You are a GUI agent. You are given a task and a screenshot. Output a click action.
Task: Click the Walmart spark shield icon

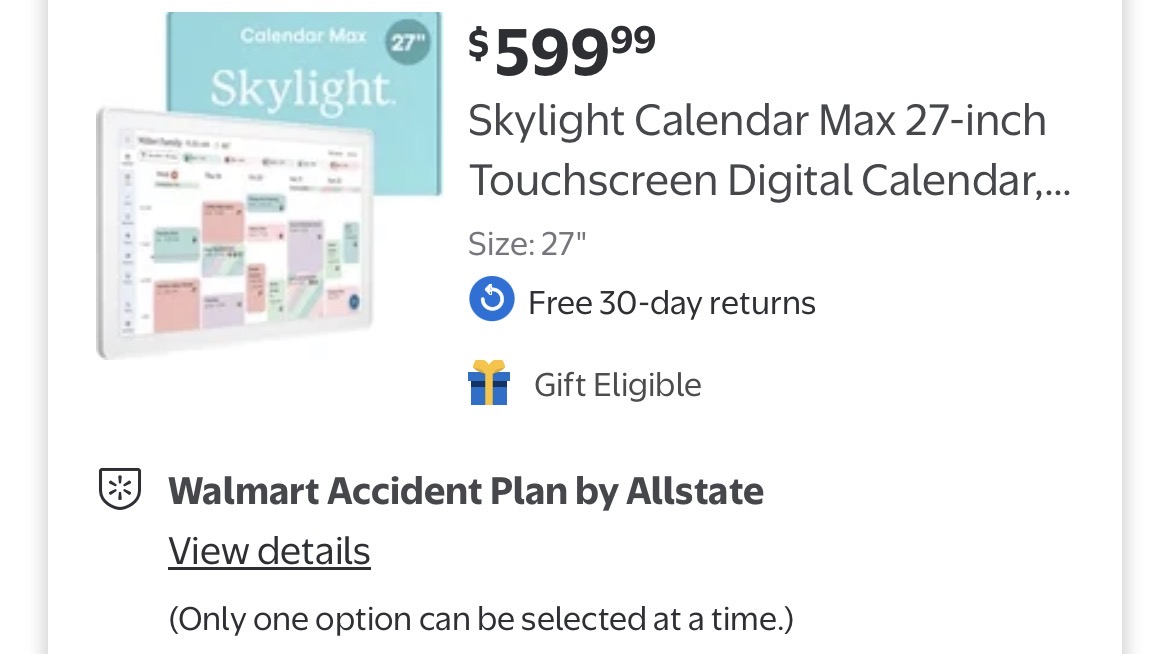(120, 489)
